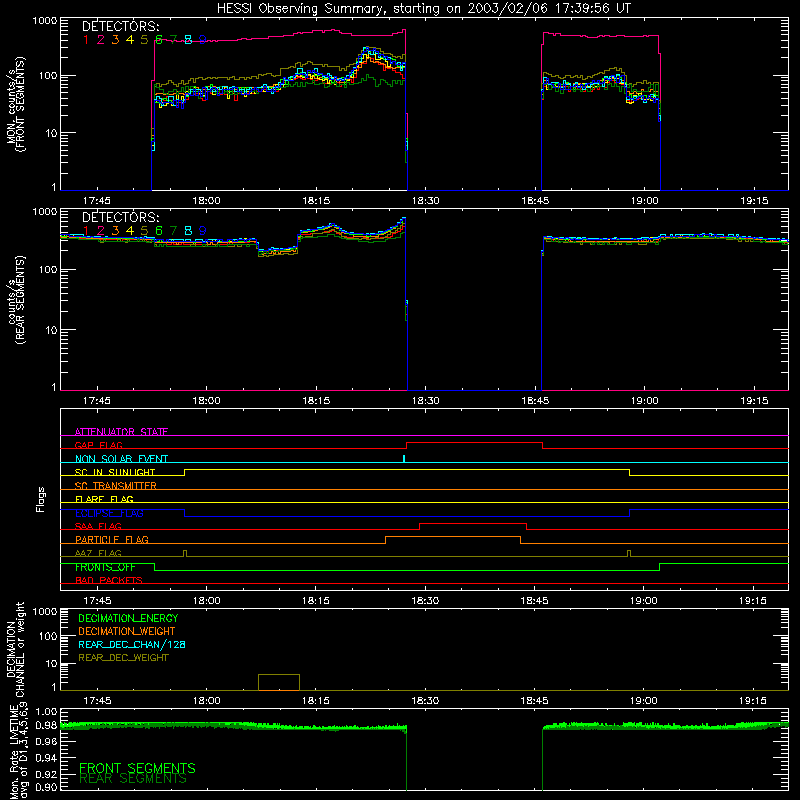The image size is (800, 800).
Task: Click the ECLIPSE_FLAG label
Action: point(109,513)
